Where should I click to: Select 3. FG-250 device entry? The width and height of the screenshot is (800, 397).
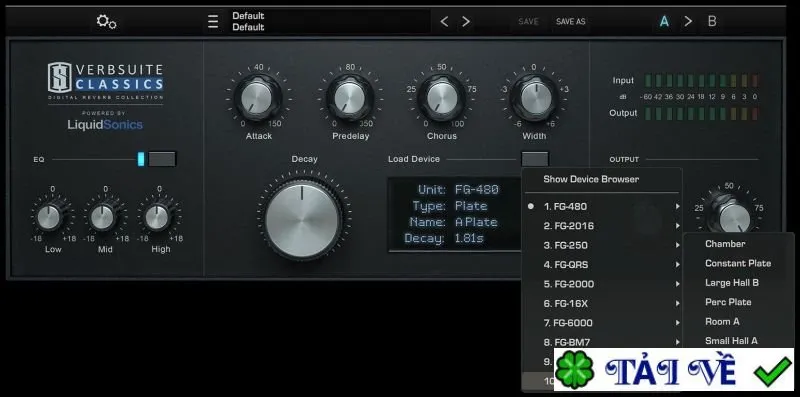[x=602, y=245]
